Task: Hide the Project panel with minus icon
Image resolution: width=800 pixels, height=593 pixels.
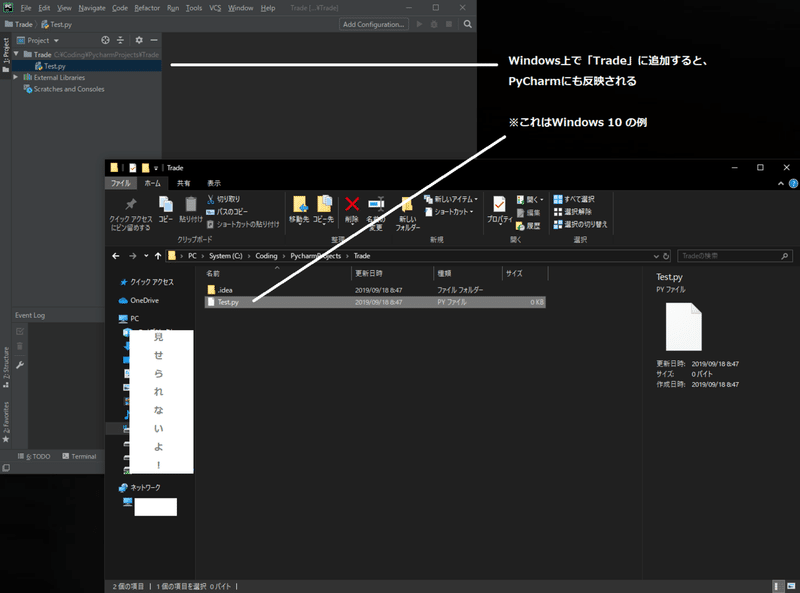Action: coord(154,40)
